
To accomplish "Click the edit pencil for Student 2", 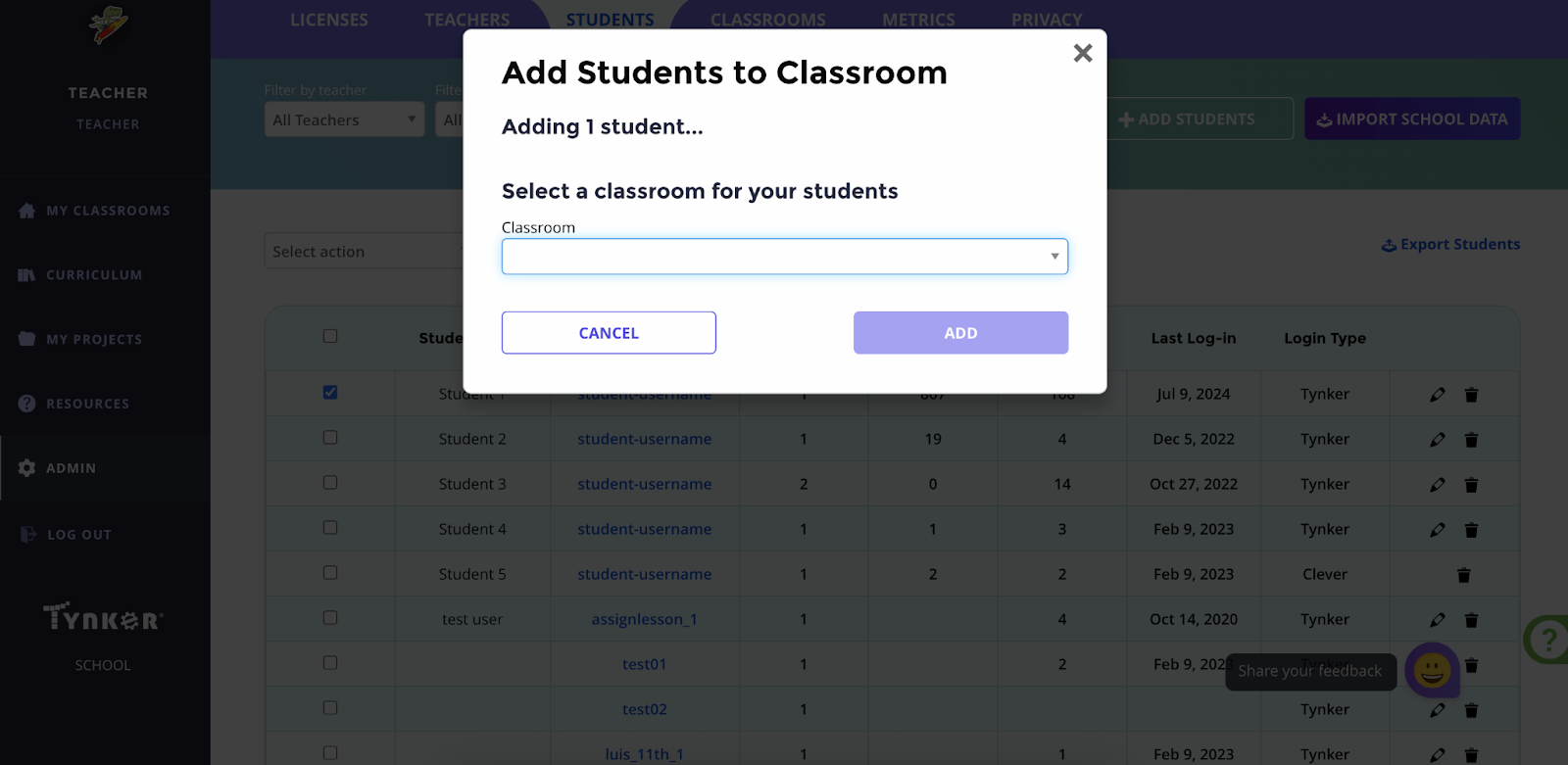I will coord(1437,440).
